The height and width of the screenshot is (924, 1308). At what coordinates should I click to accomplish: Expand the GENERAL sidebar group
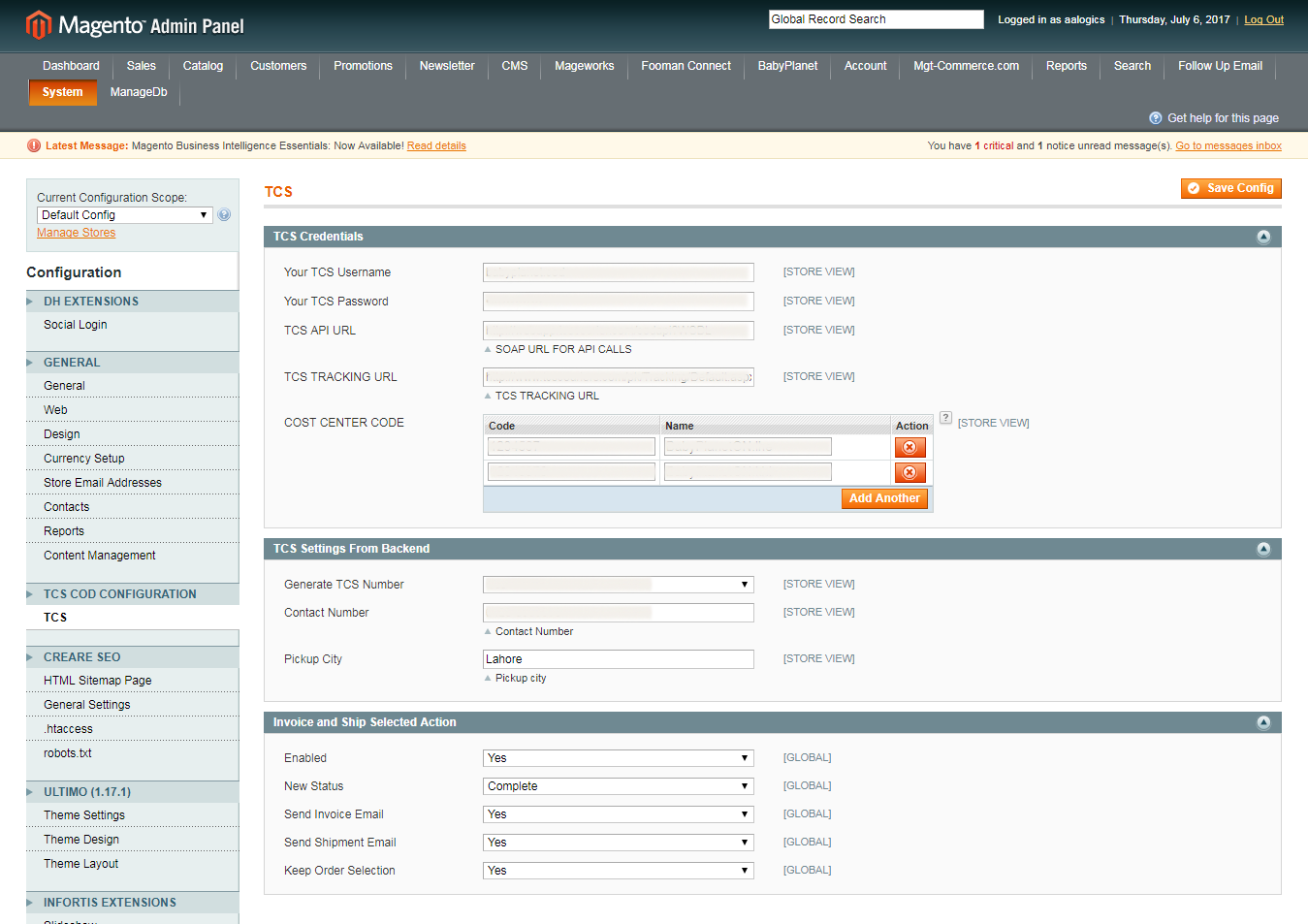click(x=132, y=363)
